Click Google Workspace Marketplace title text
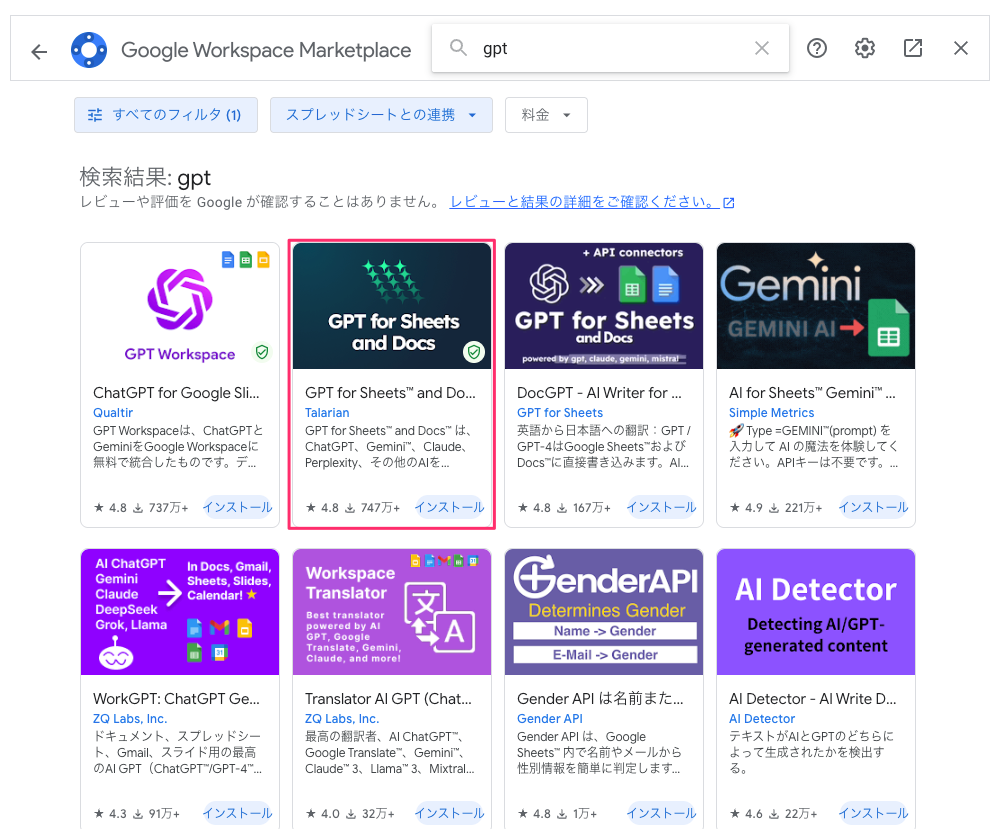This screenshot has height=829, width=998. pyautogui.click(x=266, y=50)
